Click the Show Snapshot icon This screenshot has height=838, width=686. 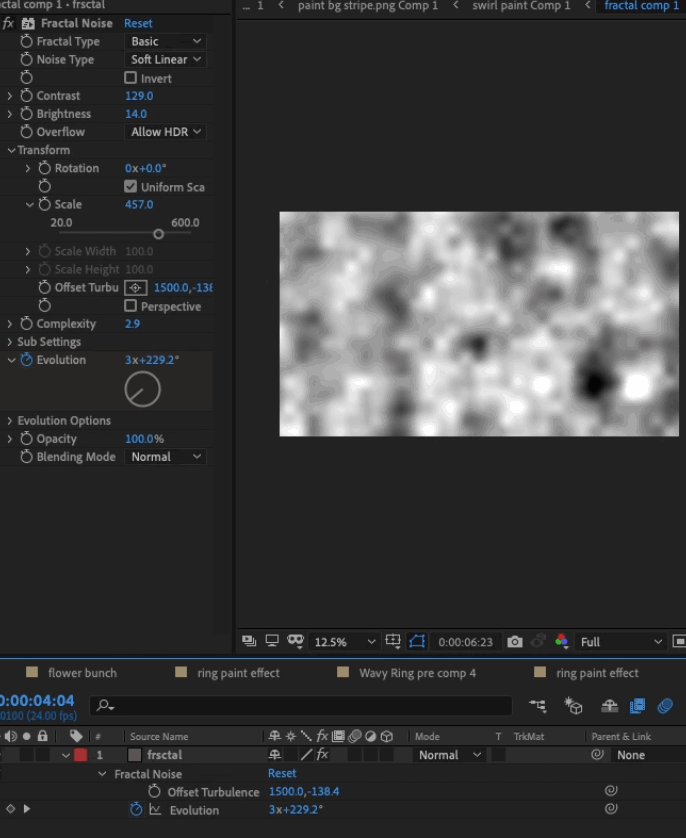539,641
